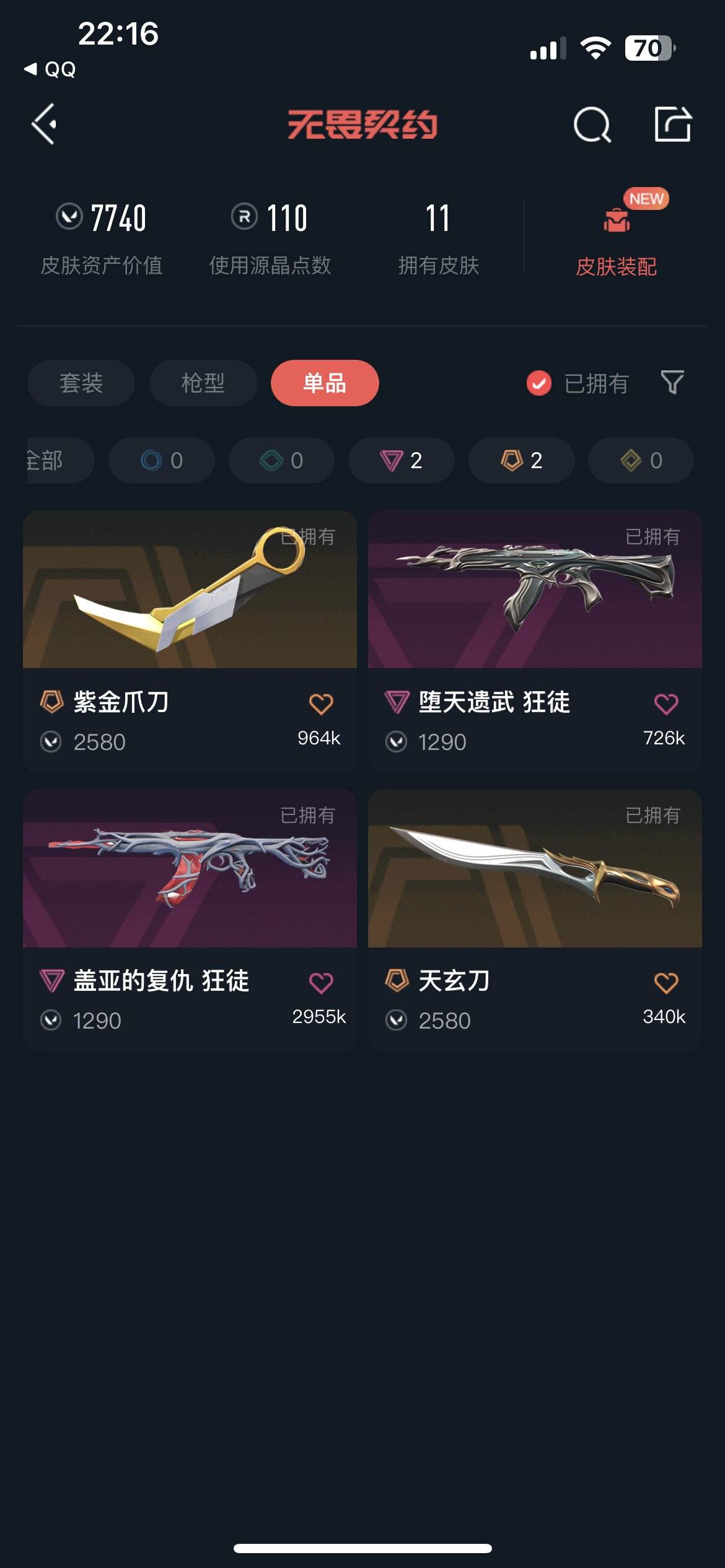Image resolution: width=725 pixels, height=1568 pixels.
Task: Toggle the 已拥有 owned checkbox
Action: pyautogui.click(x=538, y=383)
